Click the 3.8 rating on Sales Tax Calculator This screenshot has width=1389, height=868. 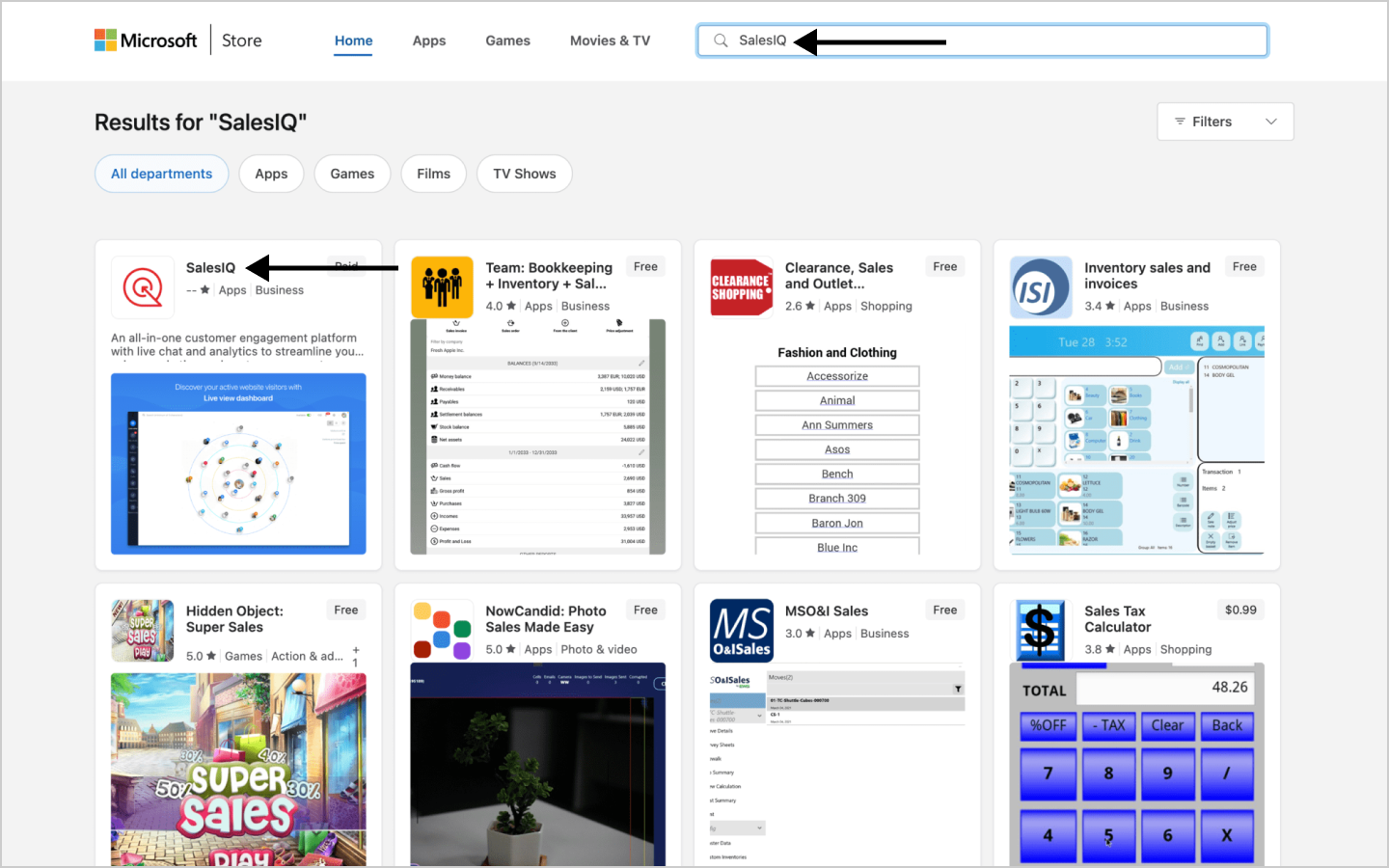(1100, 649)
